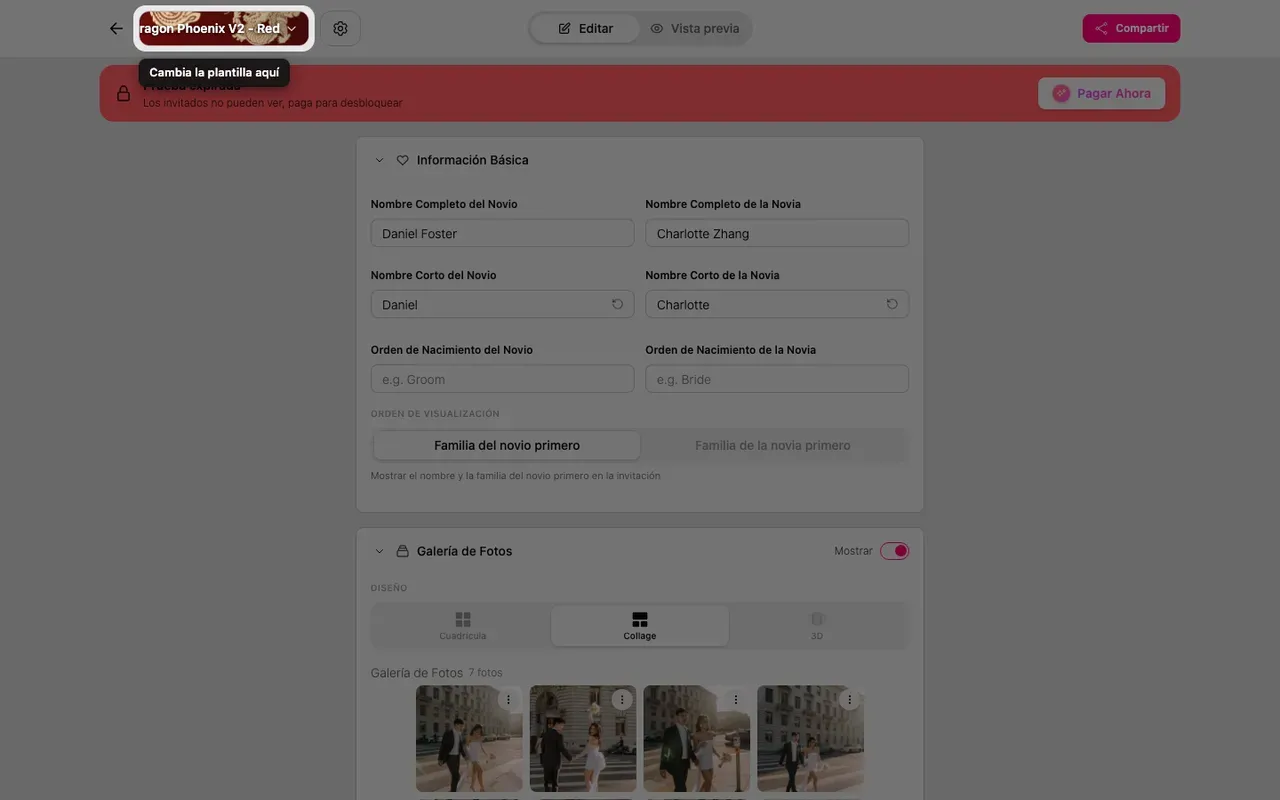Go back with the left arrow icon
Image resolution: width=1280 pixels, height=800 pixels.
click(116, 28)
